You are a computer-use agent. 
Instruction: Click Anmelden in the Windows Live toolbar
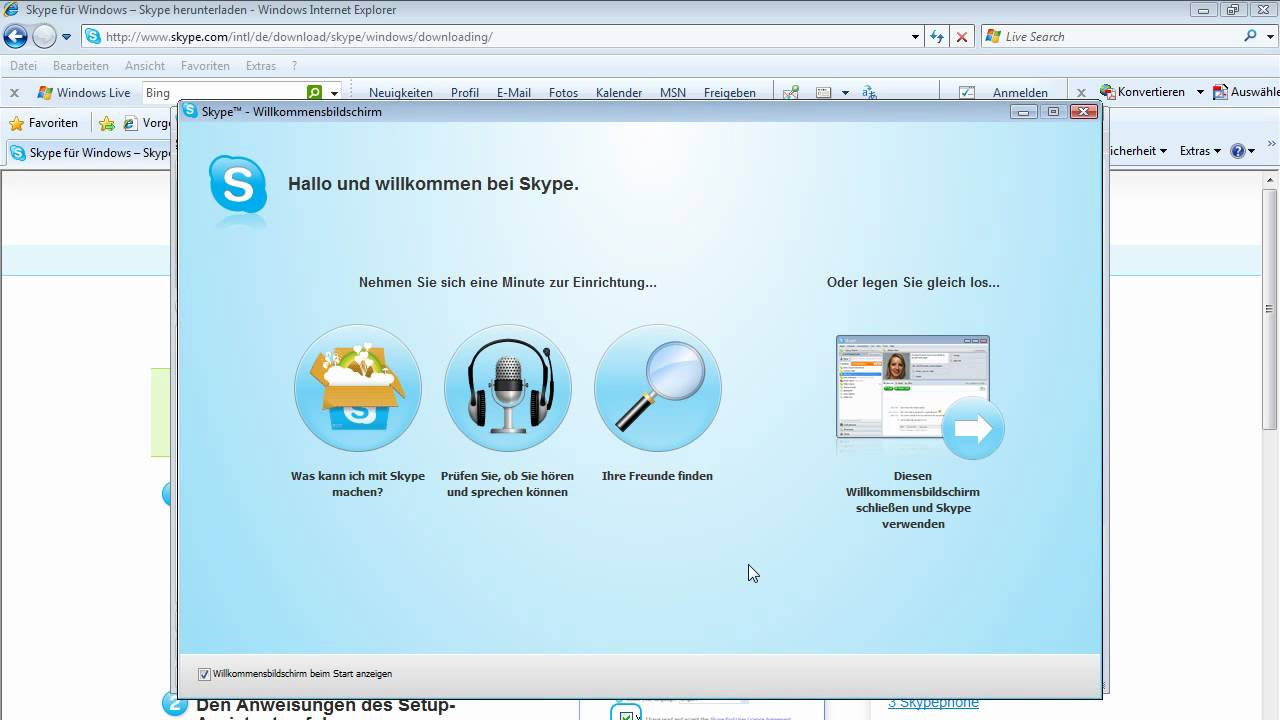pyautogui.click(x=1020, y=92)
